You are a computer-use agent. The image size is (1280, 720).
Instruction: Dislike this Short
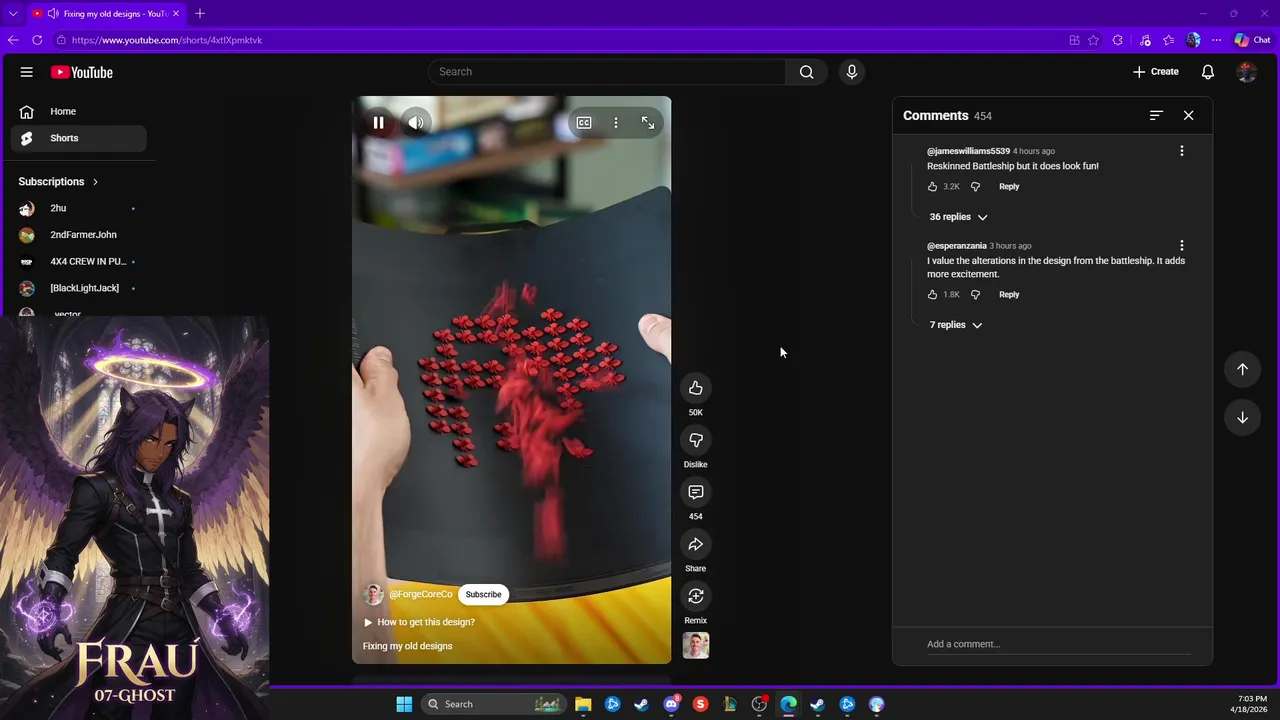pos(696,440)
